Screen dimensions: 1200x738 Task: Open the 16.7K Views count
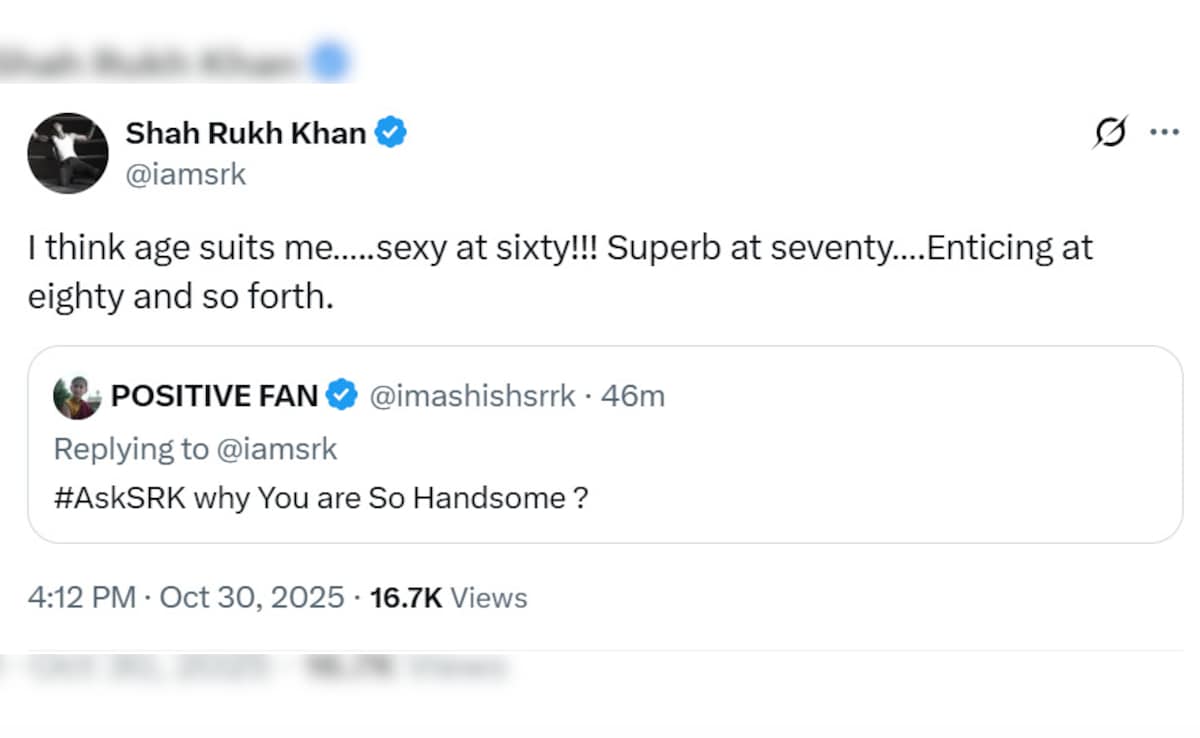pyautogui.click(x=448, y=598)
